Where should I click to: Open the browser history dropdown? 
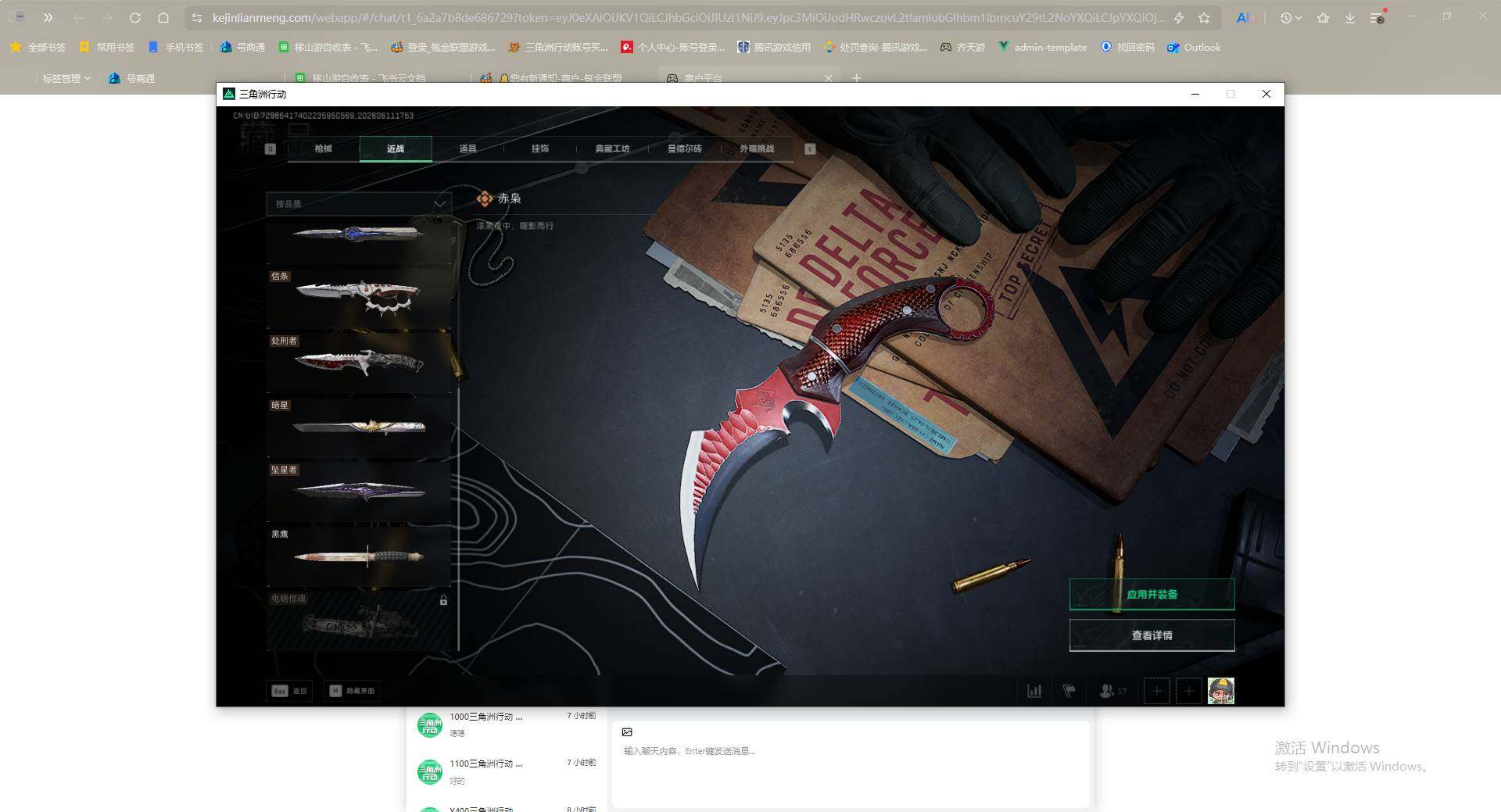[x=1290, y=17]
